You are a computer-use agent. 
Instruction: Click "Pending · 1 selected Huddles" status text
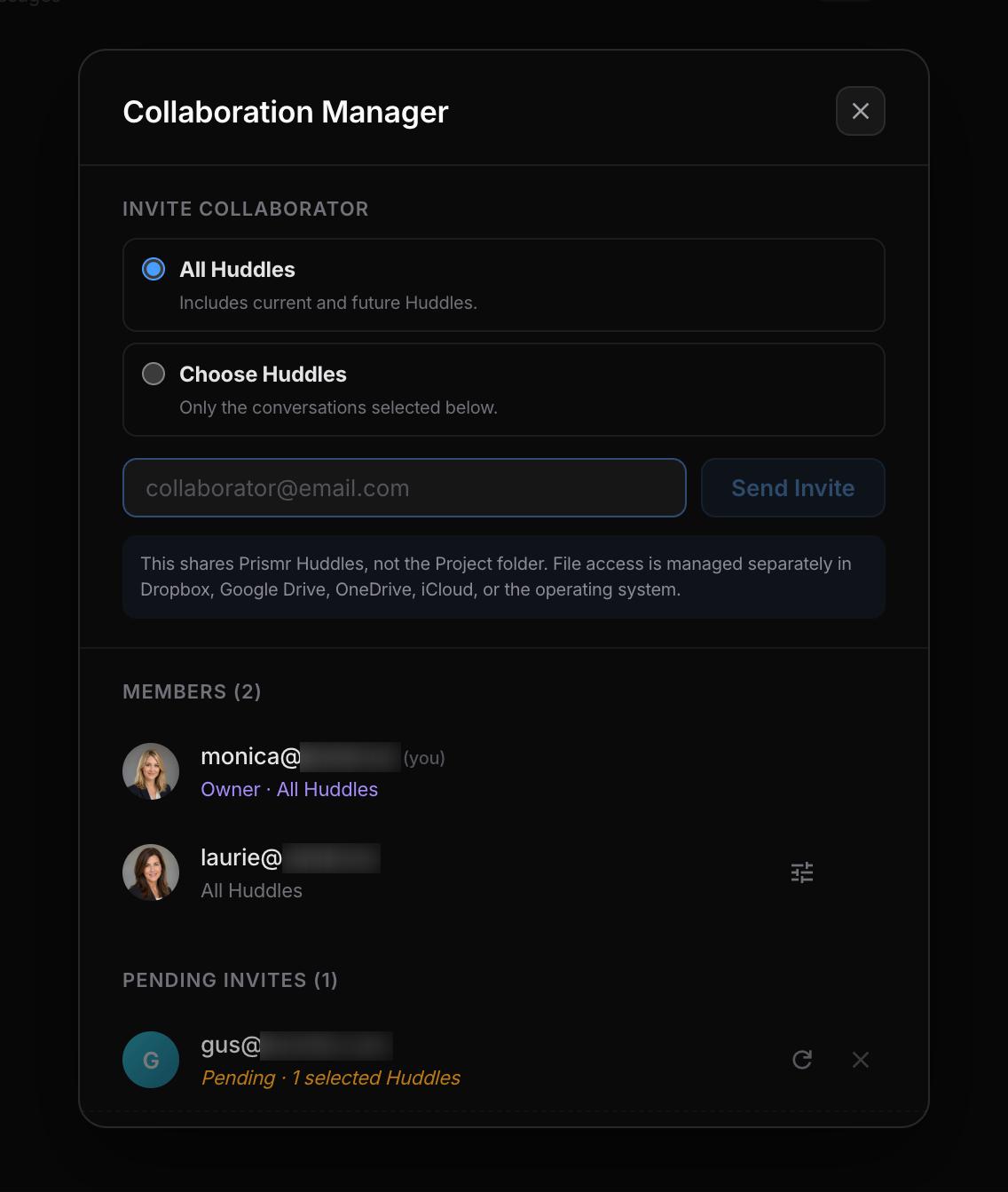click(x=331, y=1078)
